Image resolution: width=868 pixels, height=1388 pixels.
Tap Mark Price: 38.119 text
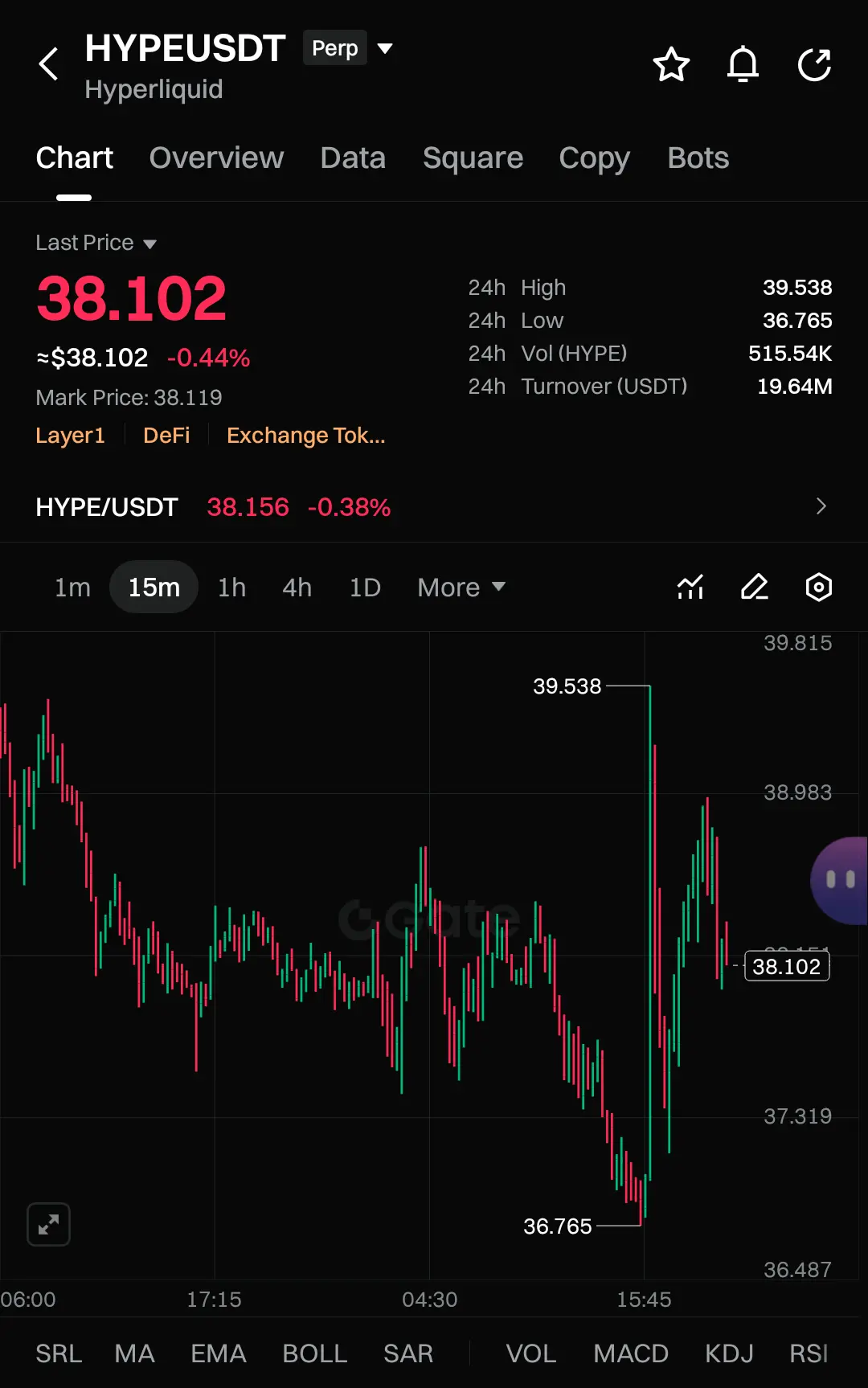point(129,398)
